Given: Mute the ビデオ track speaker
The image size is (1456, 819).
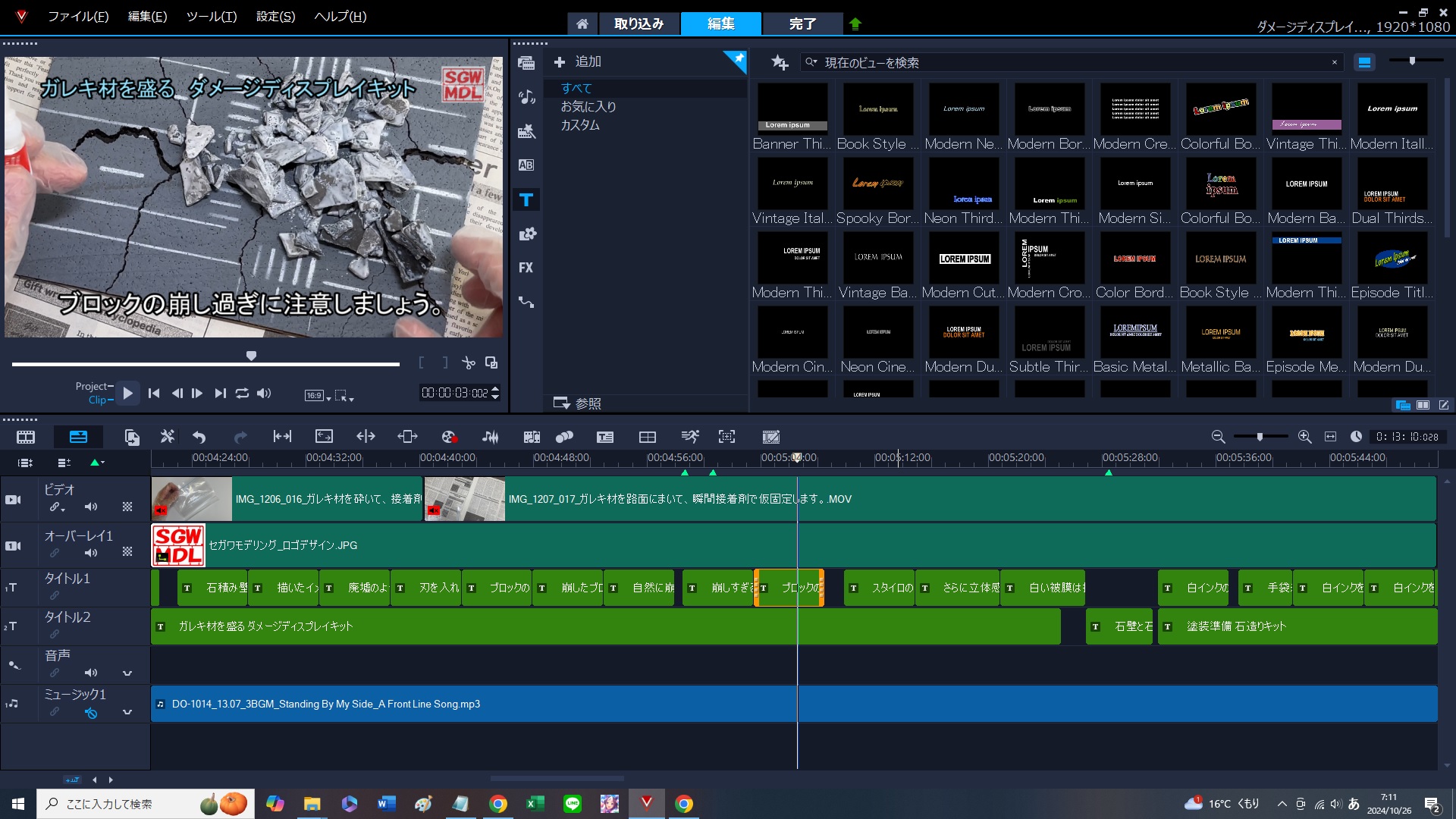Looking at the screenshot, I should [91, 507].
